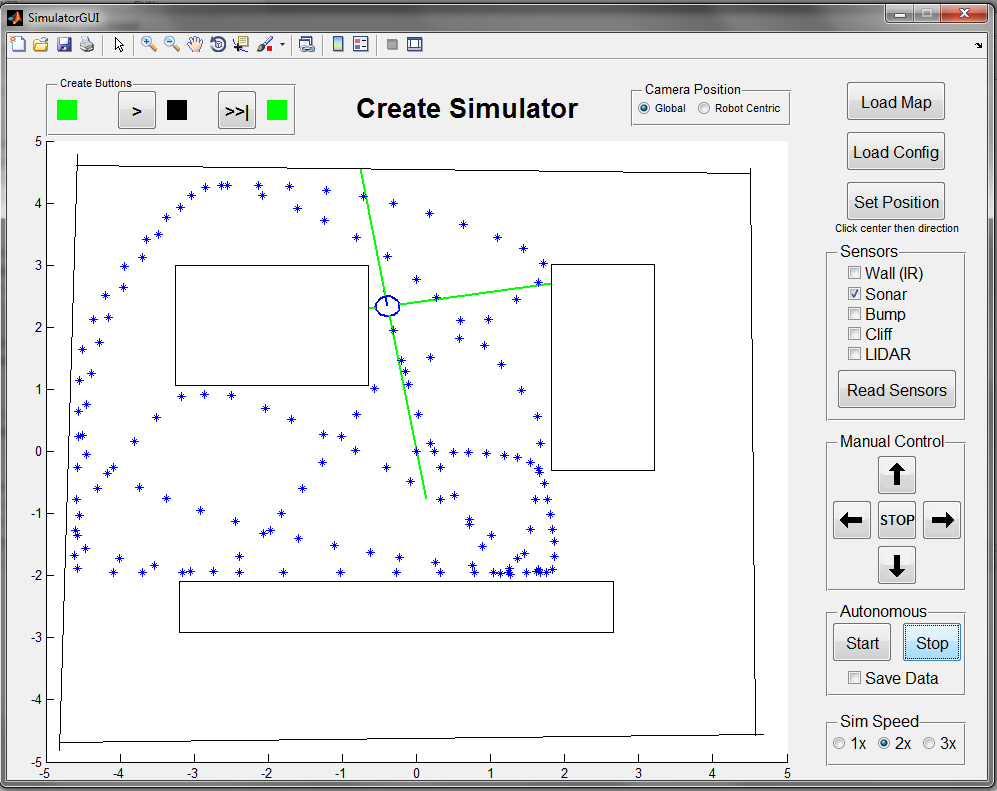Set Sim Speed to 3x
Viewport: 997px width, 791px height.
[x=929, y=743]
